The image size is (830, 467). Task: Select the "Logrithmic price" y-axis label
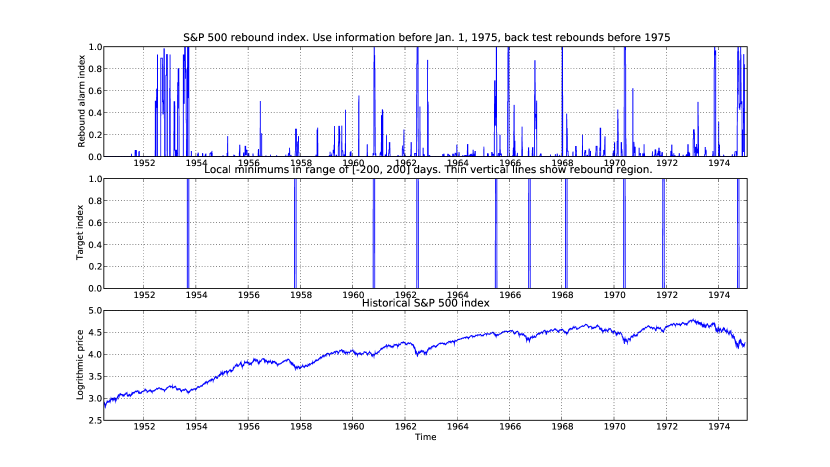[x=80, y=365]
